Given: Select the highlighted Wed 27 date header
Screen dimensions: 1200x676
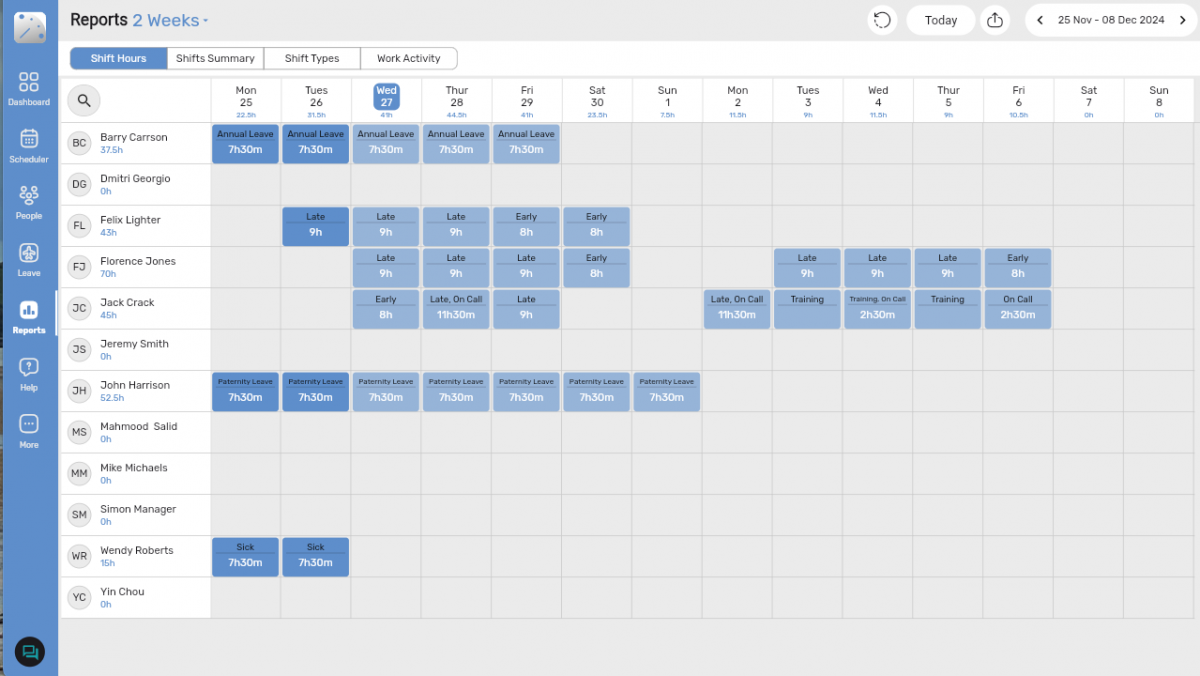Looking at the screenshot, I should (386, 96).
